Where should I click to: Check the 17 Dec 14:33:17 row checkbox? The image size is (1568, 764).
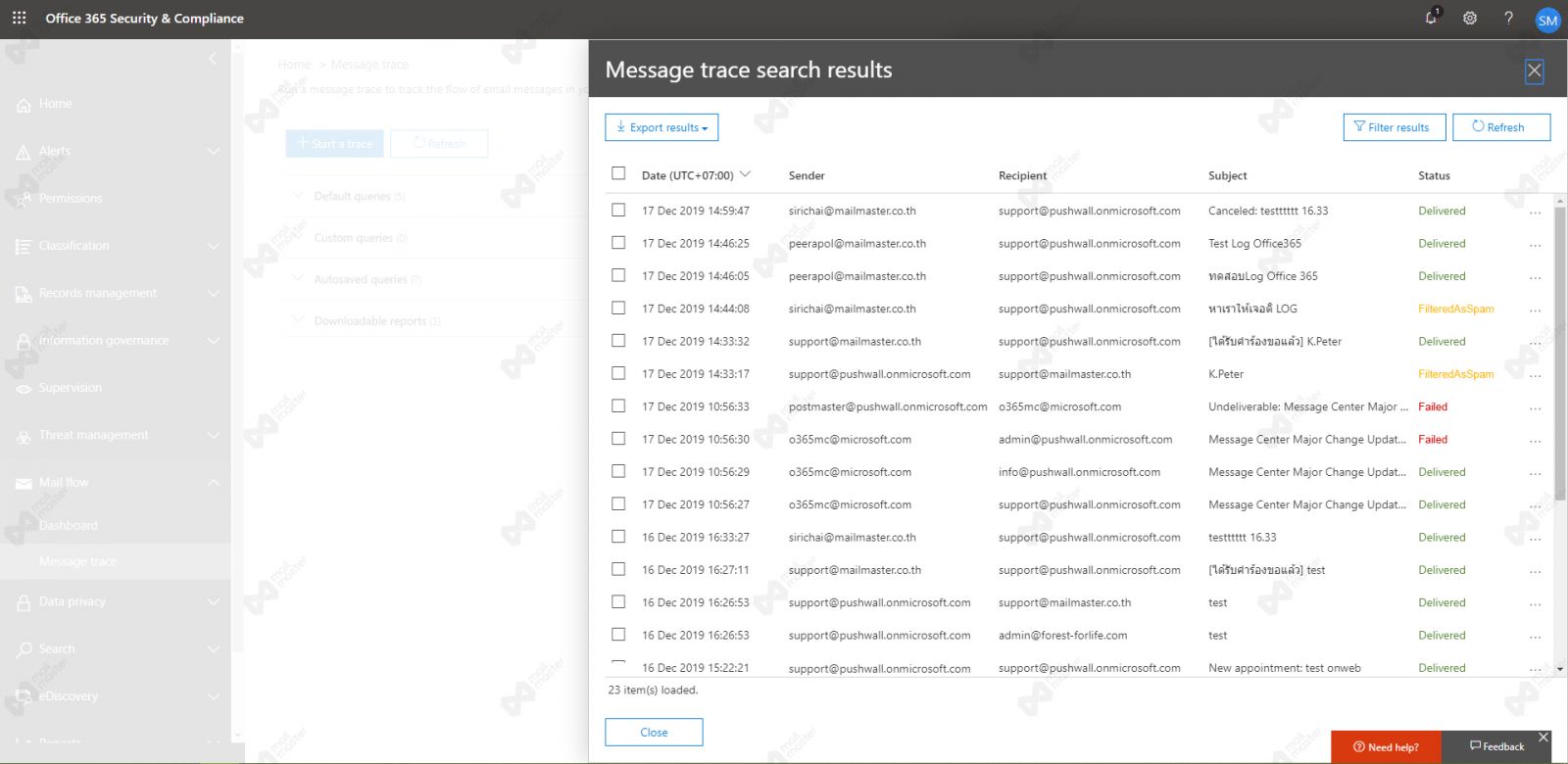pyautogui.click(x=618, y=373)
